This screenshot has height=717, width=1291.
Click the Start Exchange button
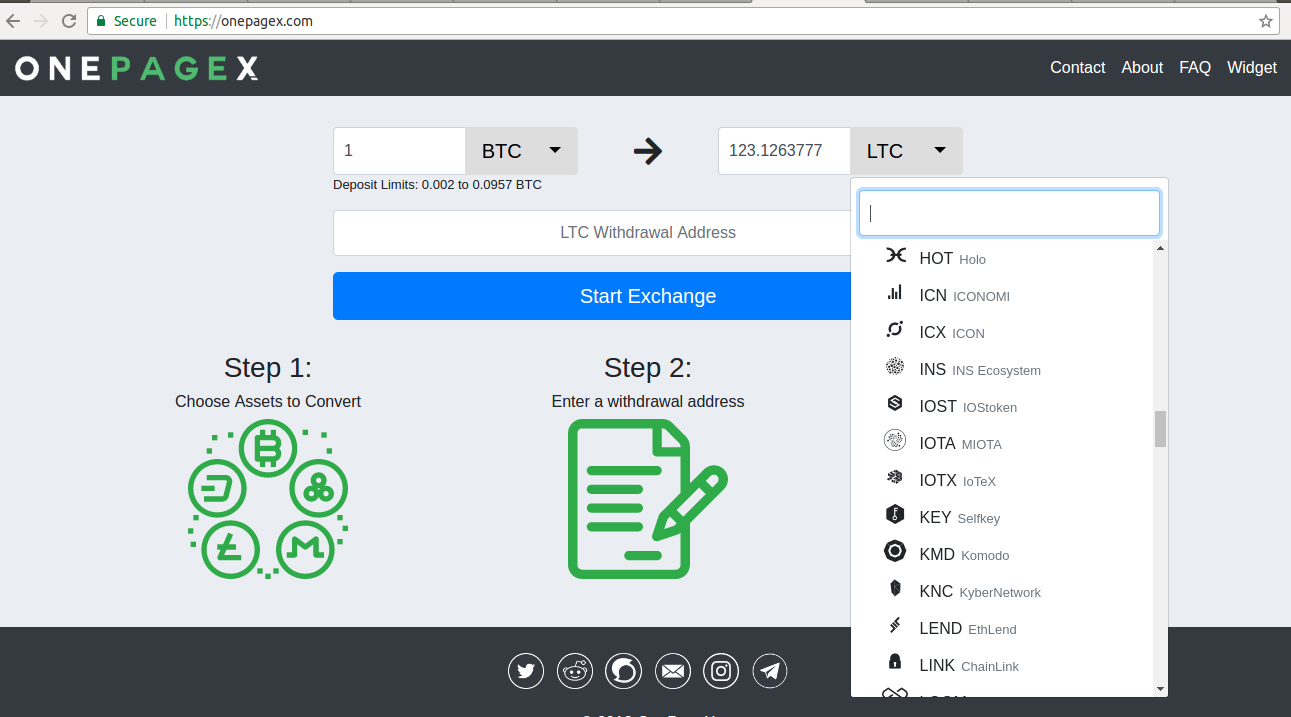[x=591, y=296]
